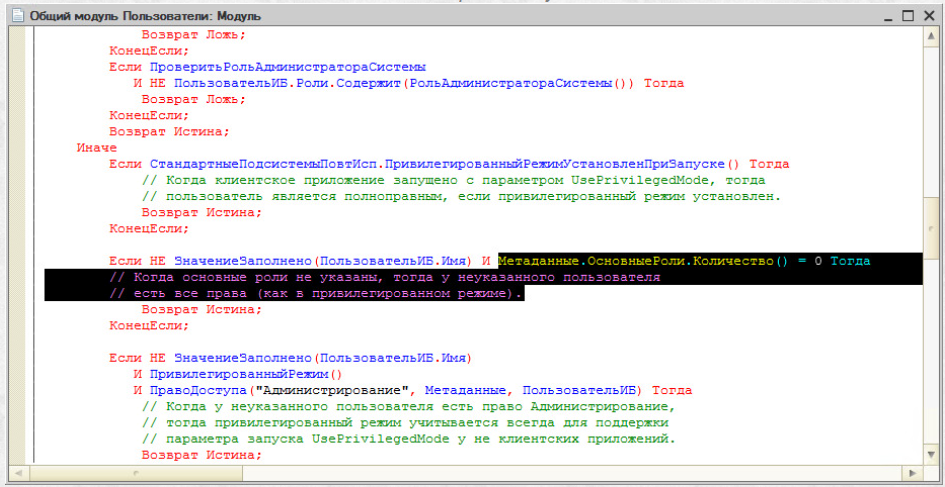Click the comment mentioning 'UsePrivilegedMode, тогда'

tap(452, 180)
